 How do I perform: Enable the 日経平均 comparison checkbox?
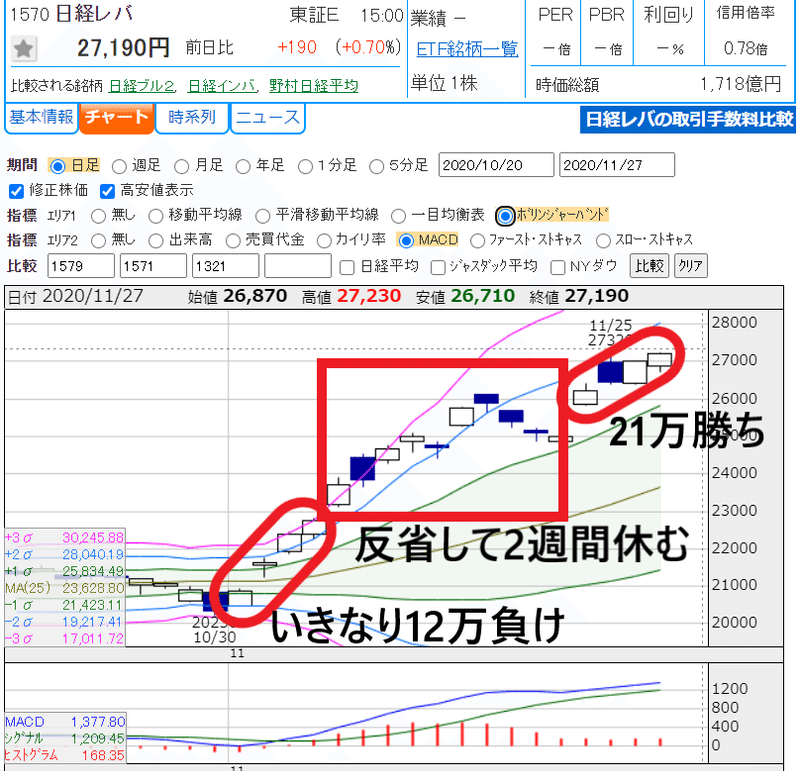[347, 267]
